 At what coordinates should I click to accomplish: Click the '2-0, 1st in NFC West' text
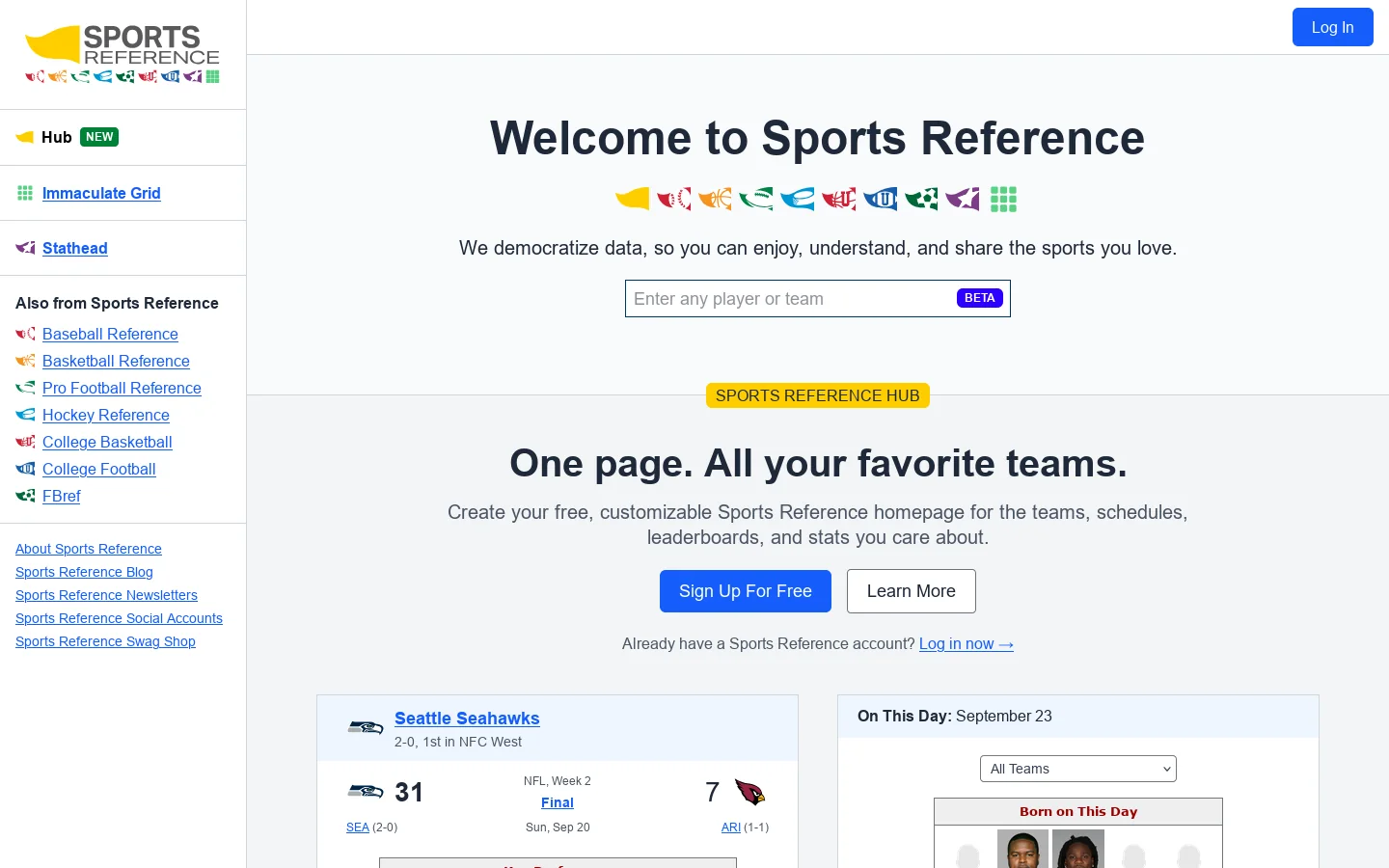point(458,742)
